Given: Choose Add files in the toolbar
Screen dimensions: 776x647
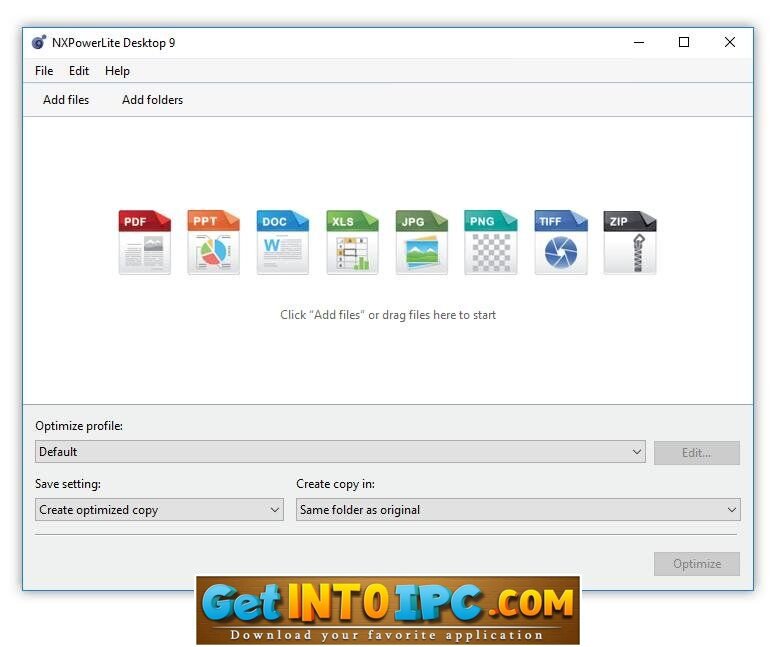Looking at the screenshot, I should point(66,100).
